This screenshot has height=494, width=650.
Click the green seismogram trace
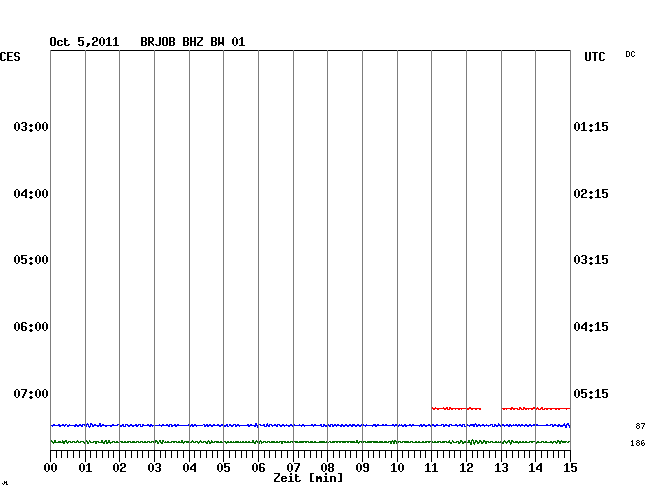pos(310,442)
